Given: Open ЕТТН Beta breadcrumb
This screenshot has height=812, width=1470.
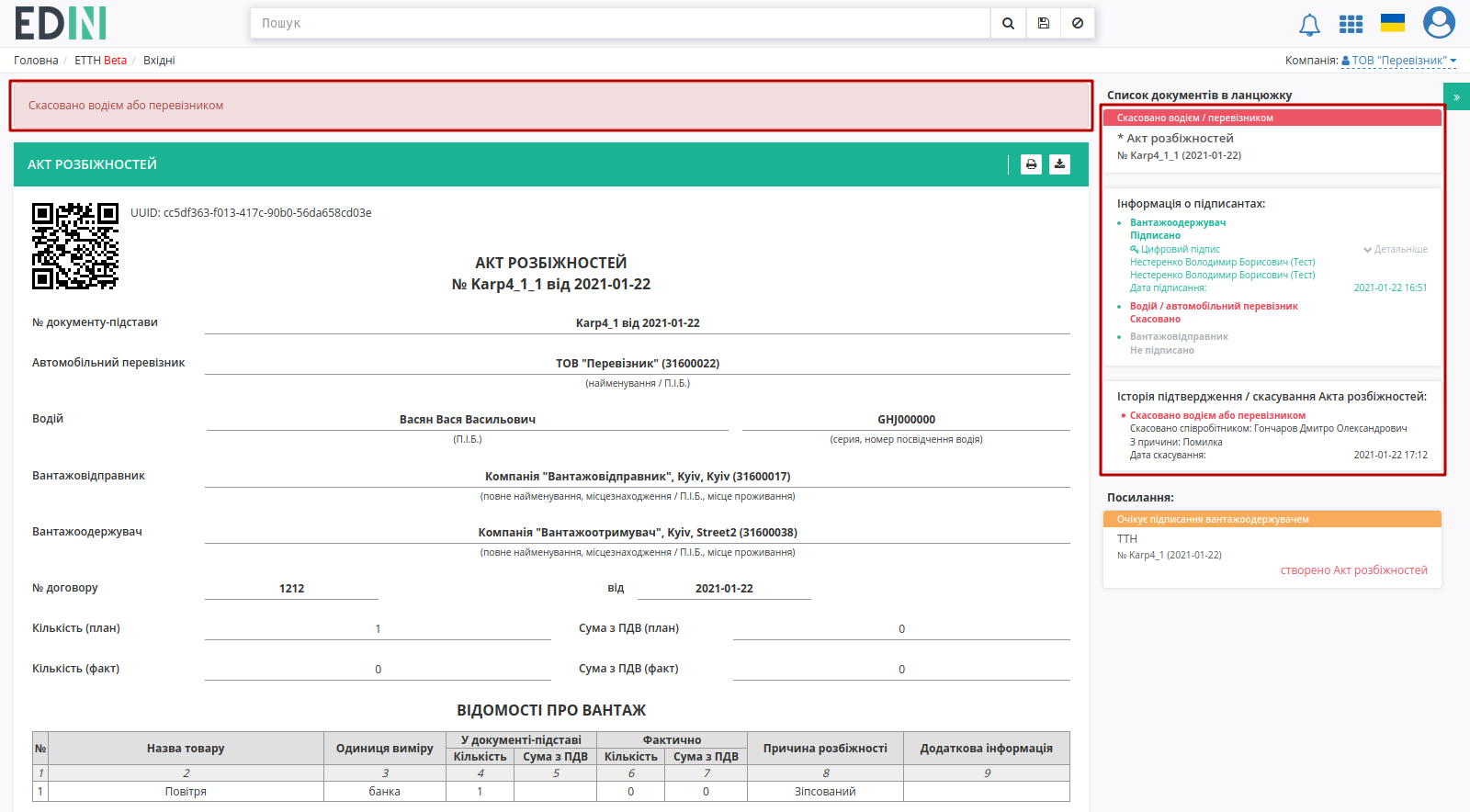Looking at the screenshot, I should point(101,61).
